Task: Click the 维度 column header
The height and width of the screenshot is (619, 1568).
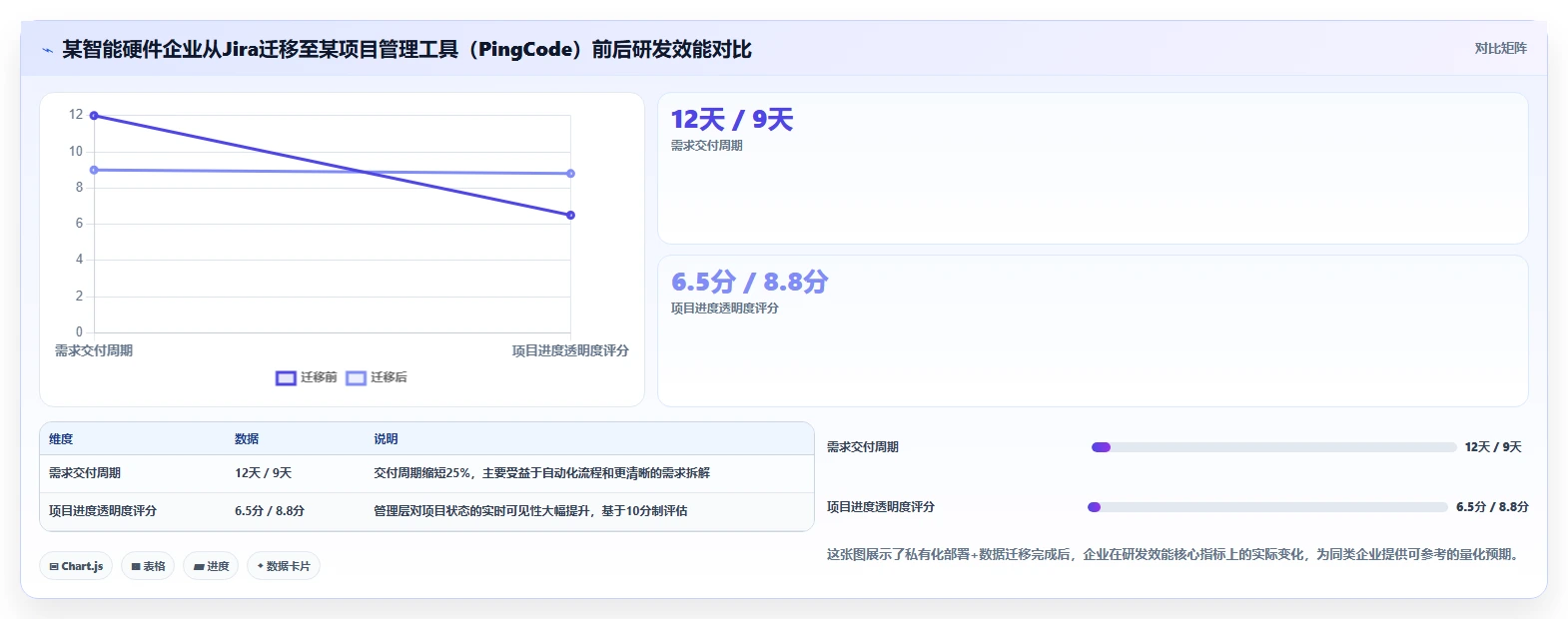Action: point(61,439)
